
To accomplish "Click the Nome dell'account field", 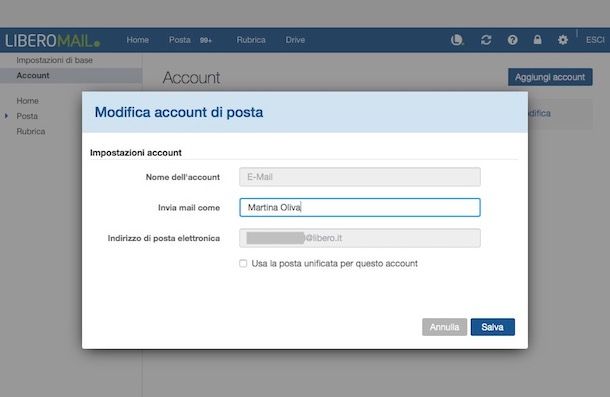I will [360, 177].
